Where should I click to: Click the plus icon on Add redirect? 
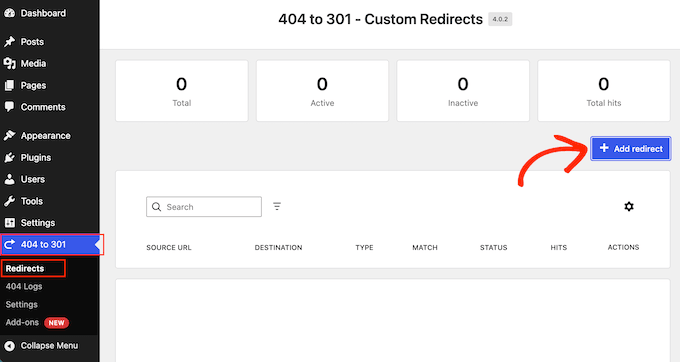click(604, 148)
